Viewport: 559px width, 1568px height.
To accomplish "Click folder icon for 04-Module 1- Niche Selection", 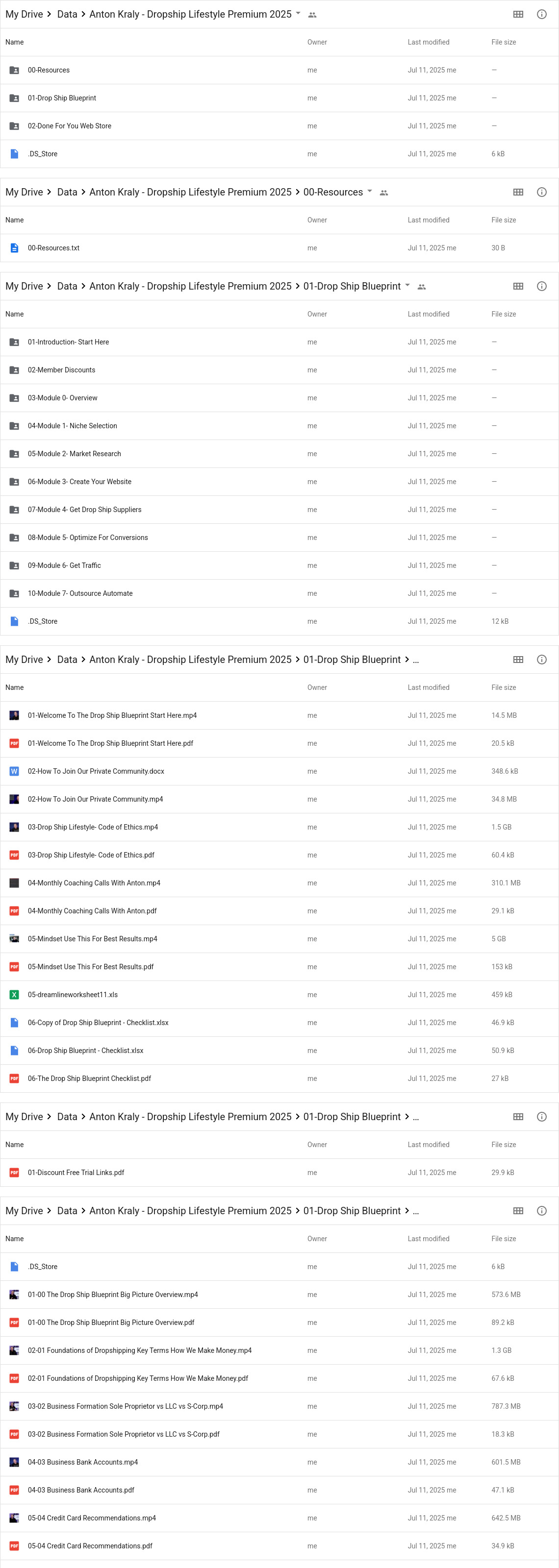I will click(x=14, y=426).
